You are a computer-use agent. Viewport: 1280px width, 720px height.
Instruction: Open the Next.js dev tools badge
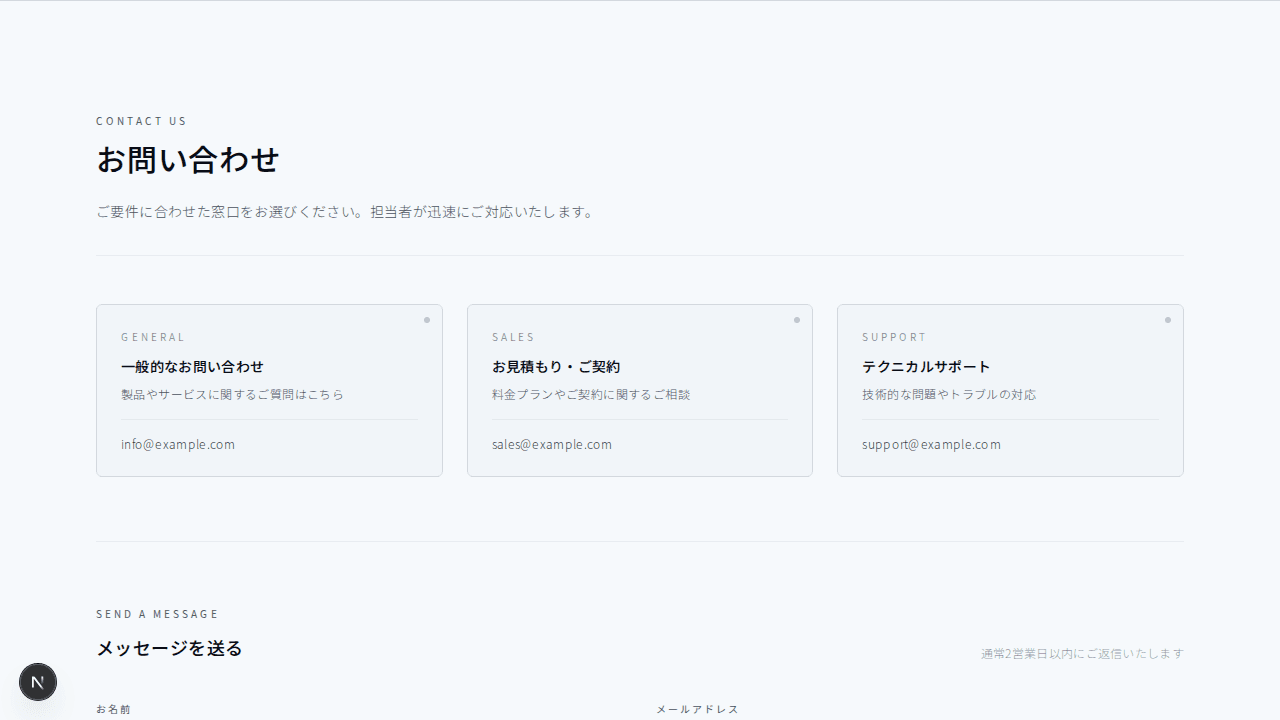38,682
